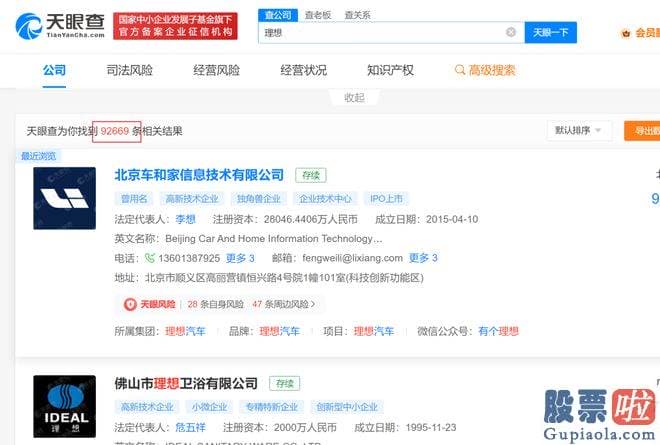Open the IDEAL 理想 company logo thumbnail
The height and width of the screenshot is (445, 660).
pos(64,407)
